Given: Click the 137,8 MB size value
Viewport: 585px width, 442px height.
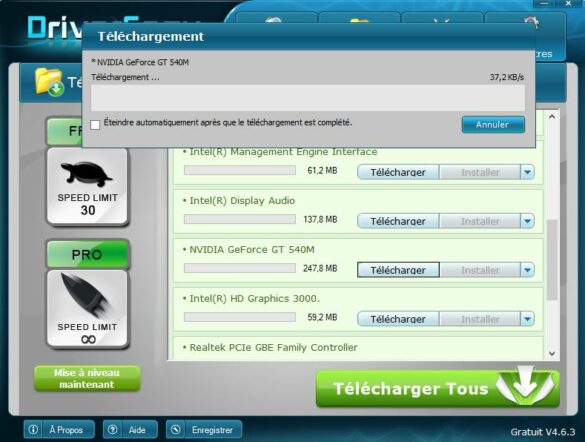Looking at the screenshot, I should pyautogui.click(x=320, y=219).
